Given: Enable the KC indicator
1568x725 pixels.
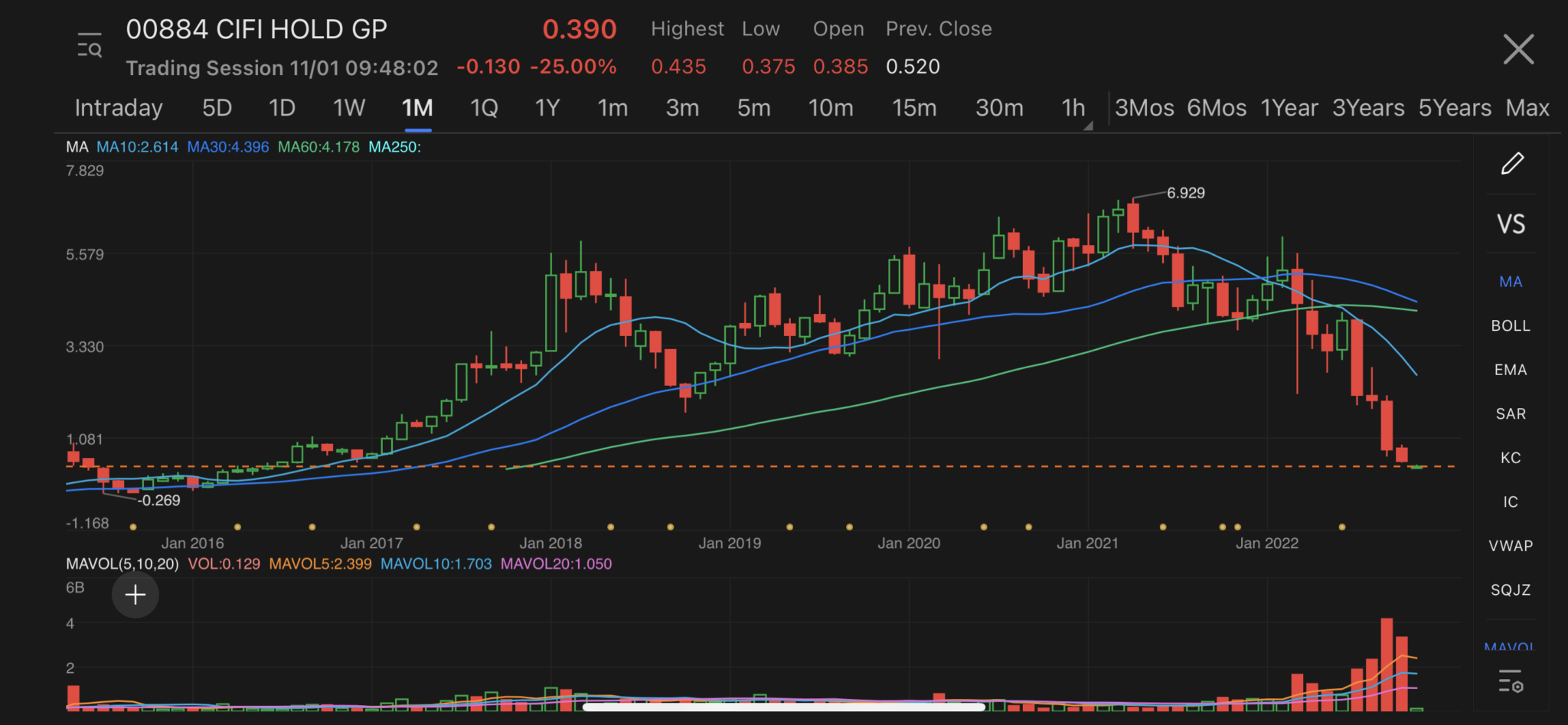Looking at the screenshot, I should 1511,458.
